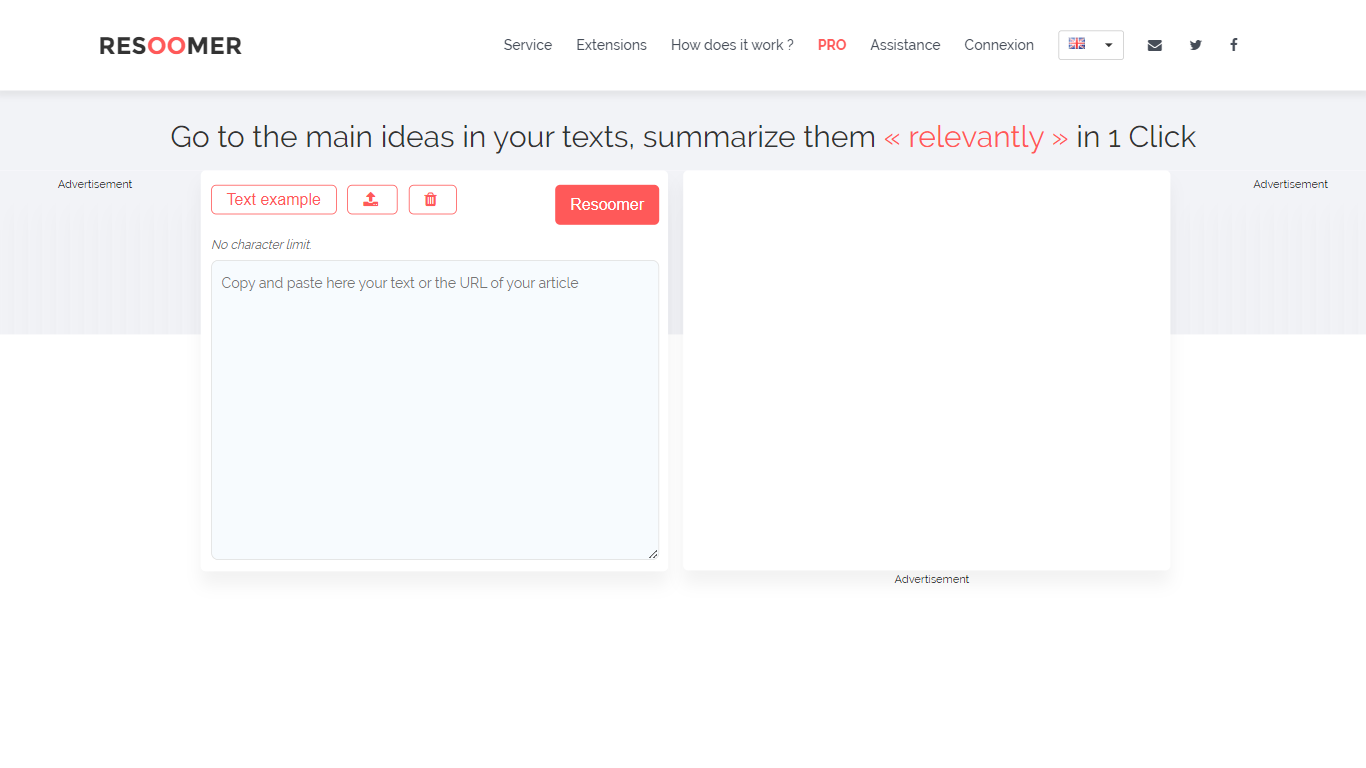Focus the text or URL input area
1366x768 pixels.
[434, 410]
